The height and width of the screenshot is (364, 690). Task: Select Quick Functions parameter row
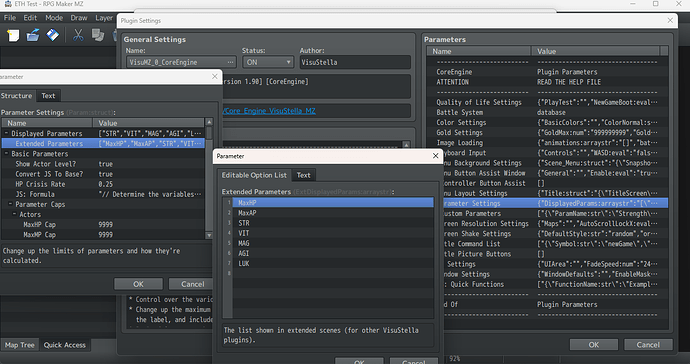click(555, 284)
